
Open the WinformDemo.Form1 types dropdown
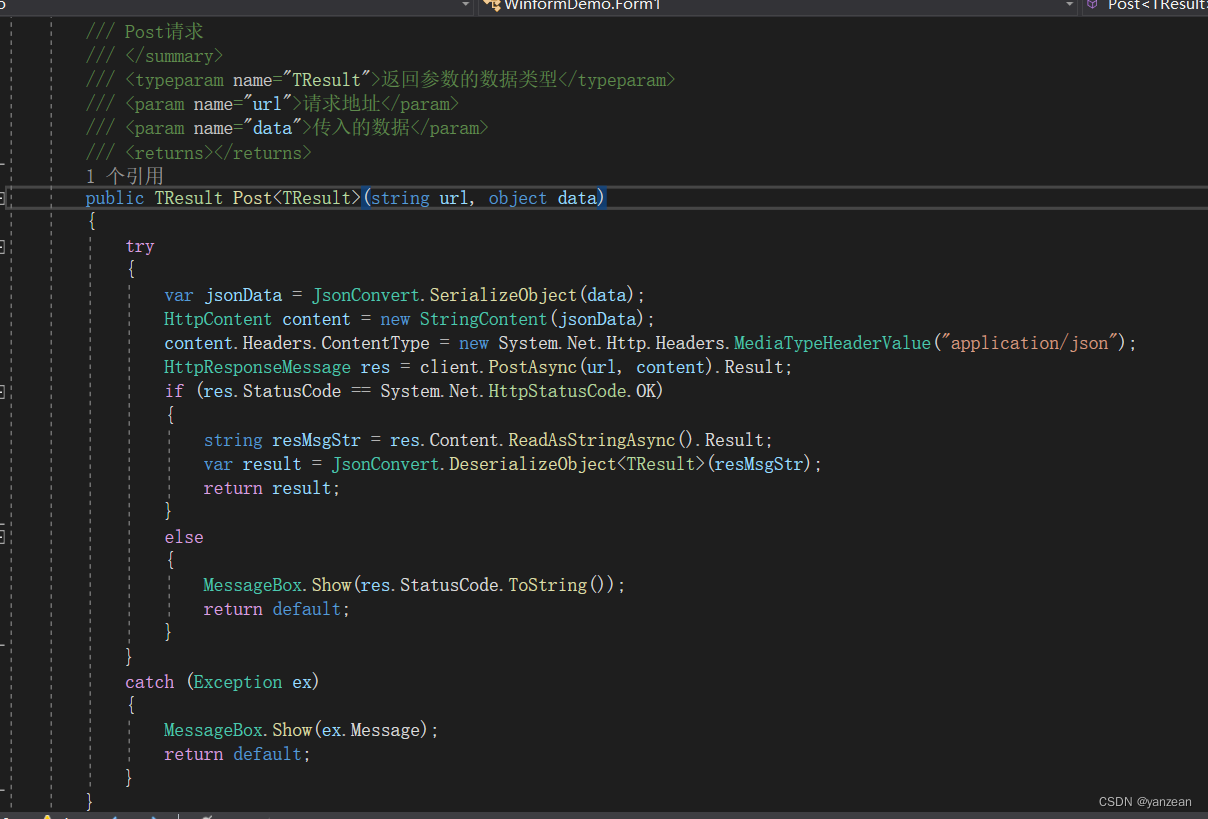tap(1070, 5)
